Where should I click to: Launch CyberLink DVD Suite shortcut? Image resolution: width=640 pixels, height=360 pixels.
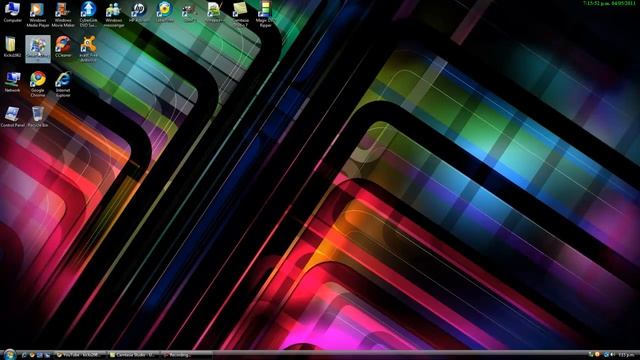coord(88,15)
